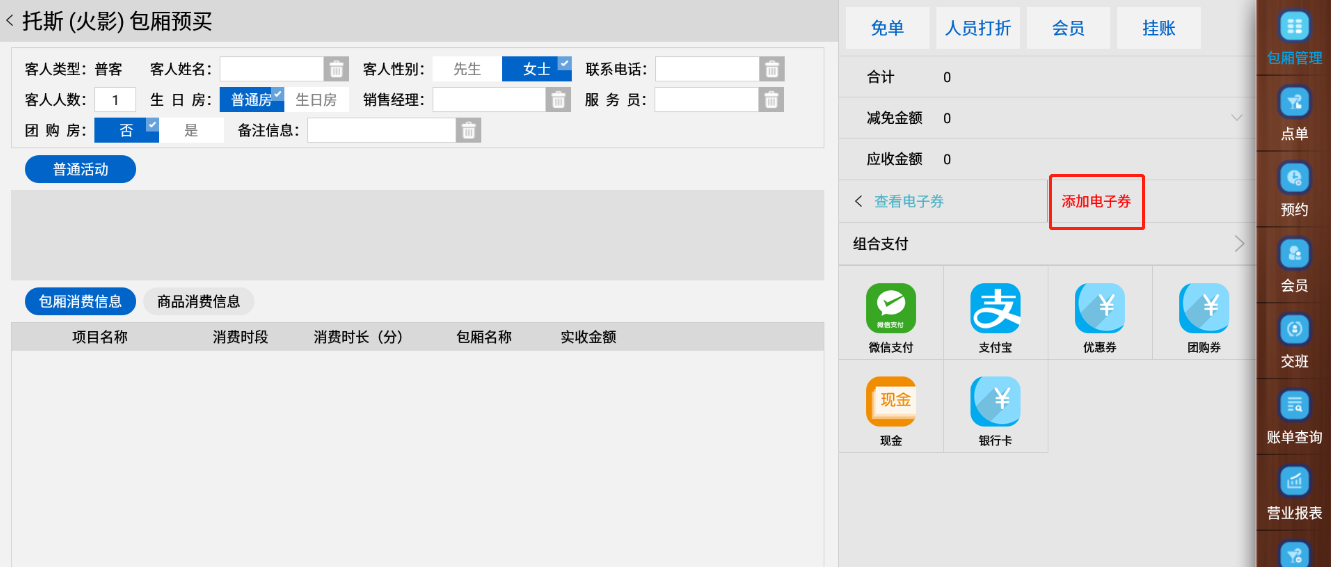Focus the 备注信息 input field
The width and height of the screenshot is (1331, 567).
[x=382, y=131]
